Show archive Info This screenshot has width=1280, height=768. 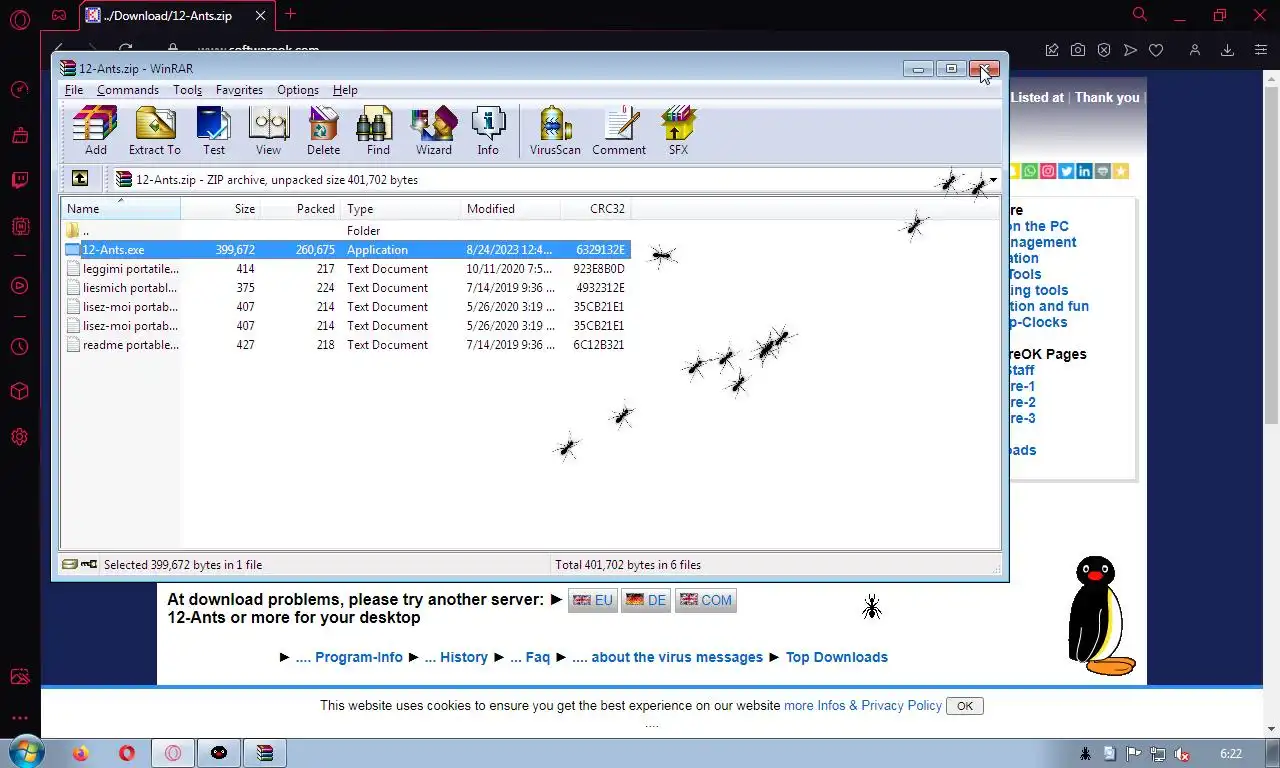488,131
